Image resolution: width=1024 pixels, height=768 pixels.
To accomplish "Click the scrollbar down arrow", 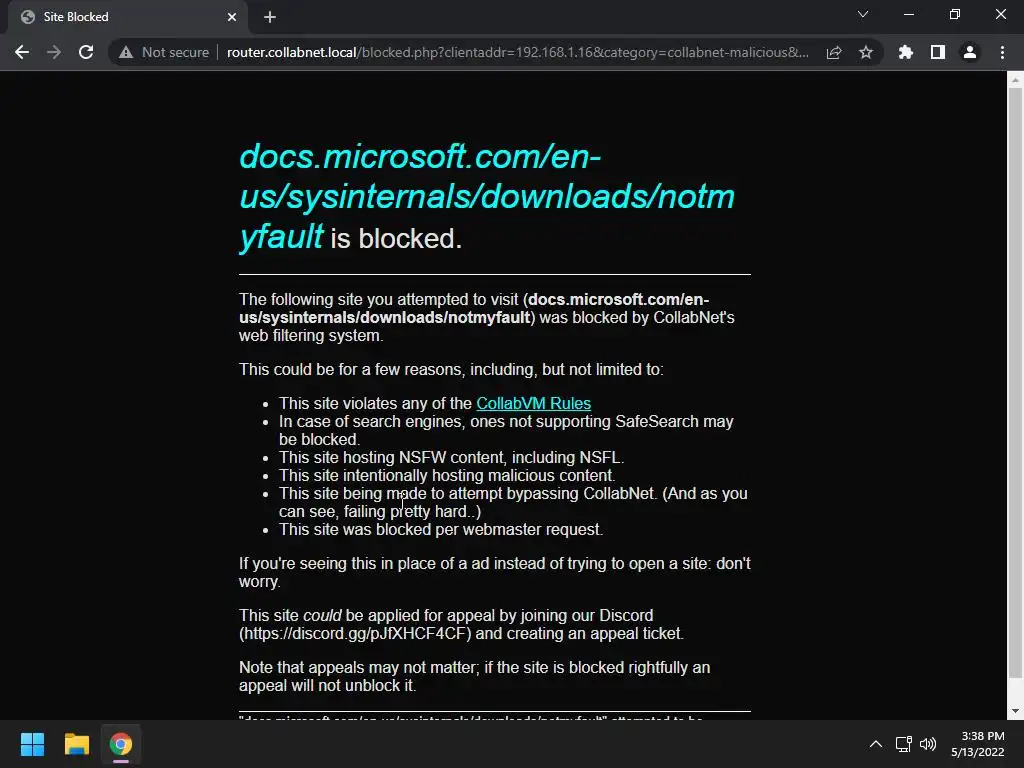I will [x=1015, y=711].
